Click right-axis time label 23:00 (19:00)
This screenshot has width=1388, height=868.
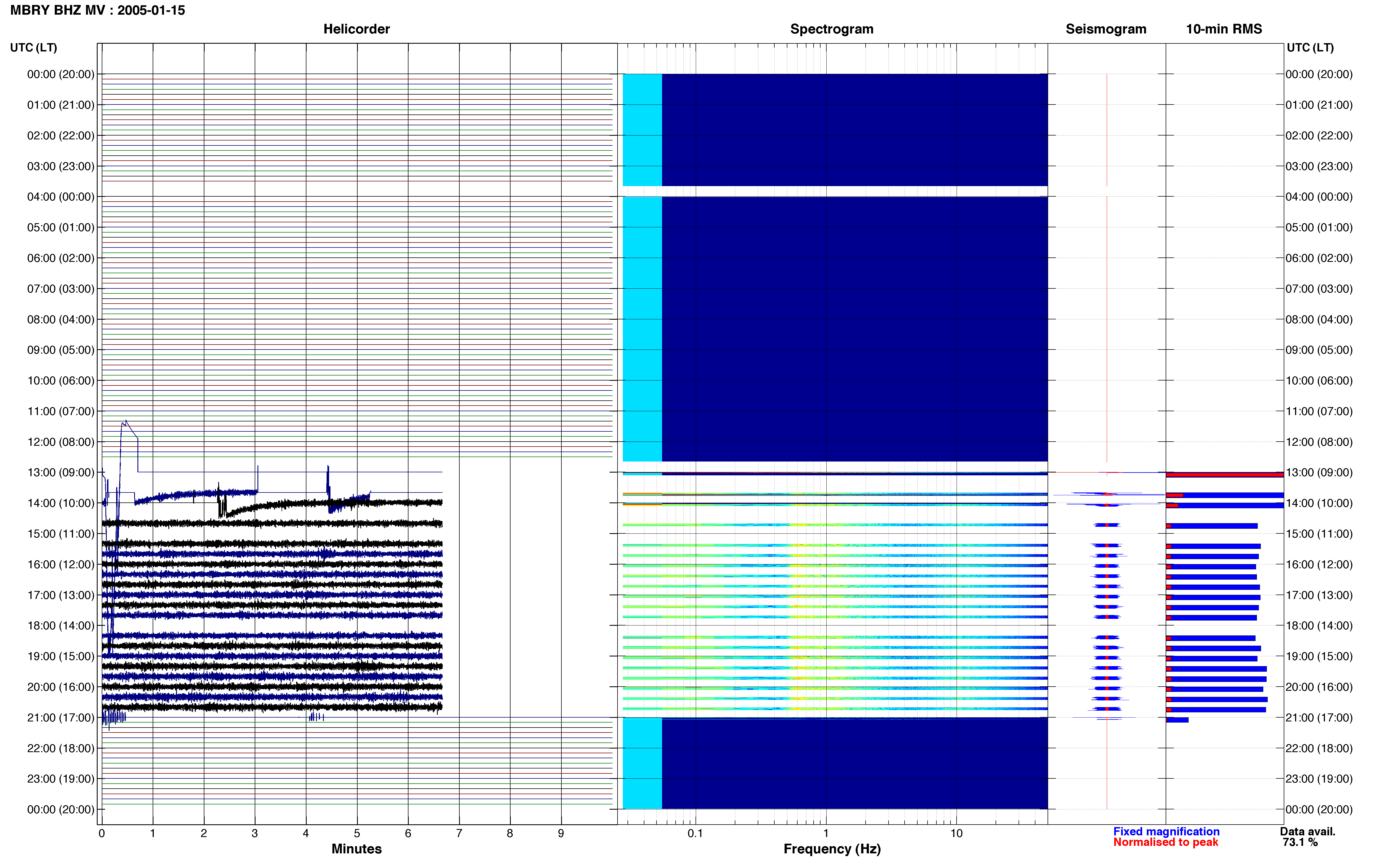pyautogui.click(x=1319, y=779)
